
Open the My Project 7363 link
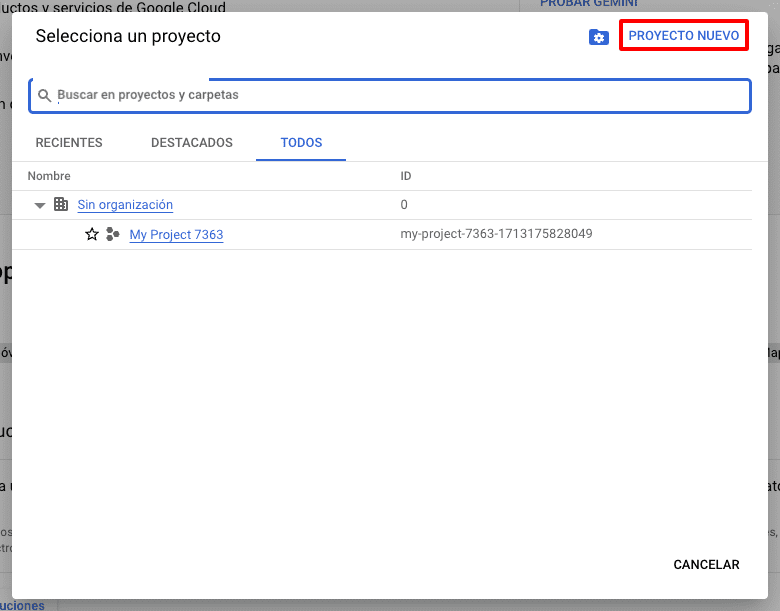176,234
